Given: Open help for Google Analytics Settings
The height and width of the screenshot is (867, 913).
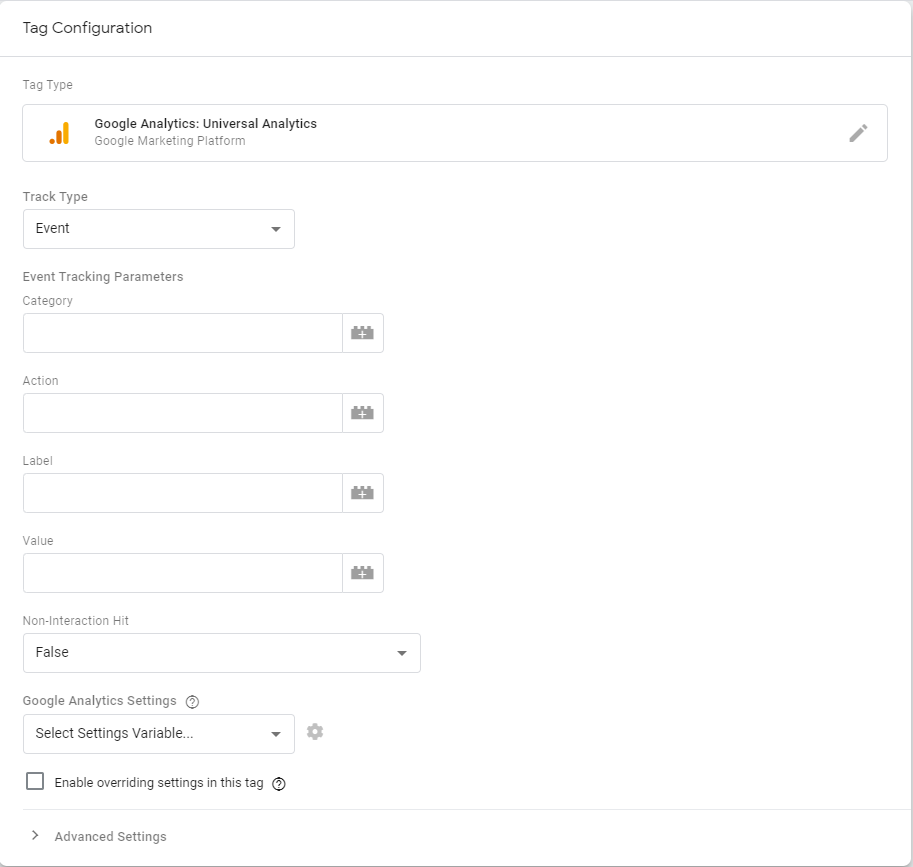Looking at the screenshot, I should coord(192,702).
